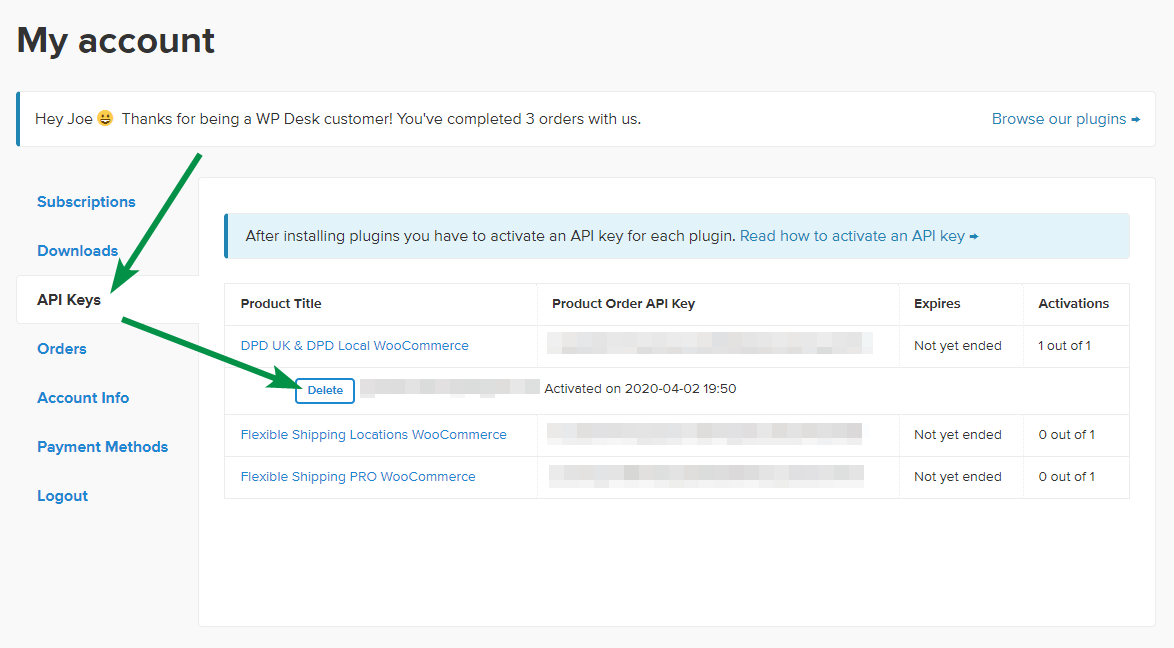Click the Expires column header

tap(937, 304)
